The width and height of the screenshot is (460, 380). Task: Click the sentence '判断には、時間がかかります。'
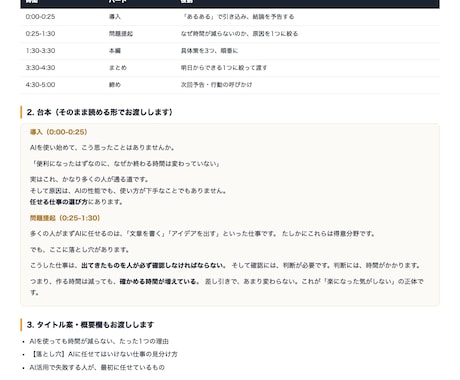[x=377, y=266]
